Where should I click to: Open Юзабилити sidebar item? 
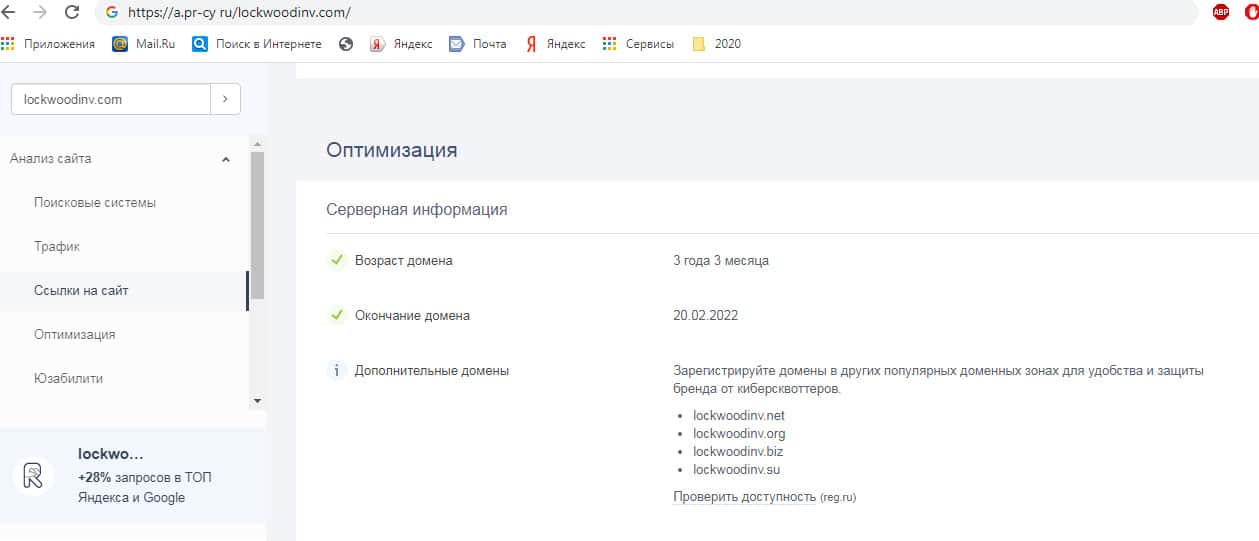(x=68, y=379)
